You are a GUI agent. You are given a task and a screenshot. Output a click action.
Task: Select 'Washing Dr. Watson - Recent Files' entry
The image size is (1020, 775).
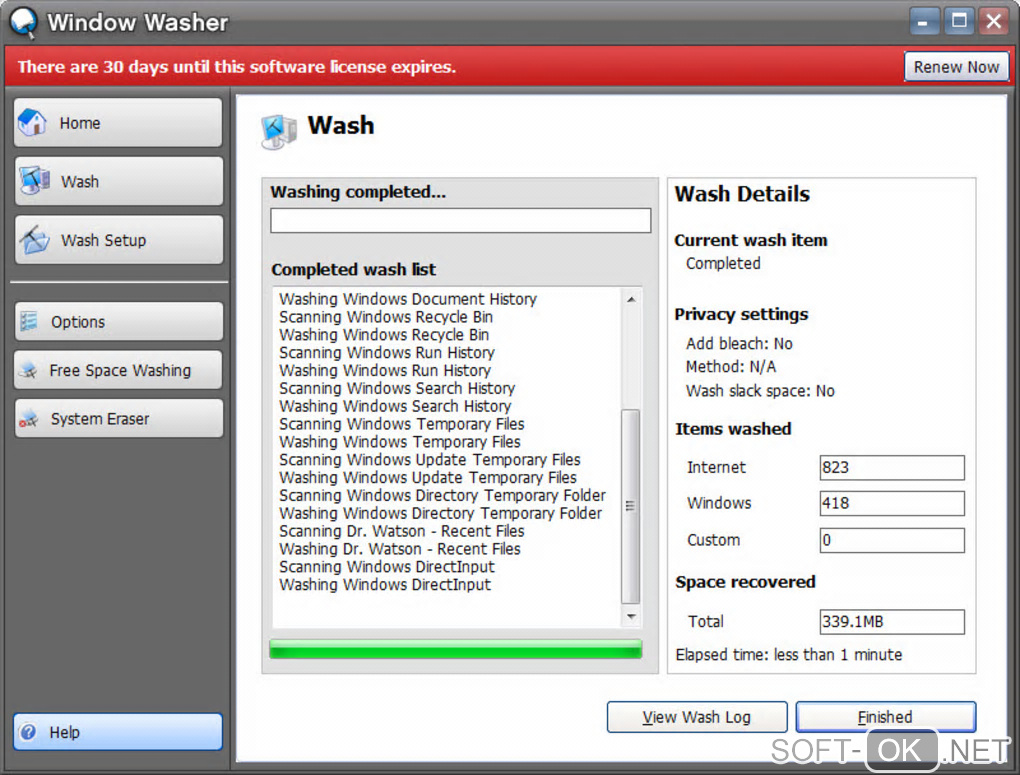click(x=400, y=549)
